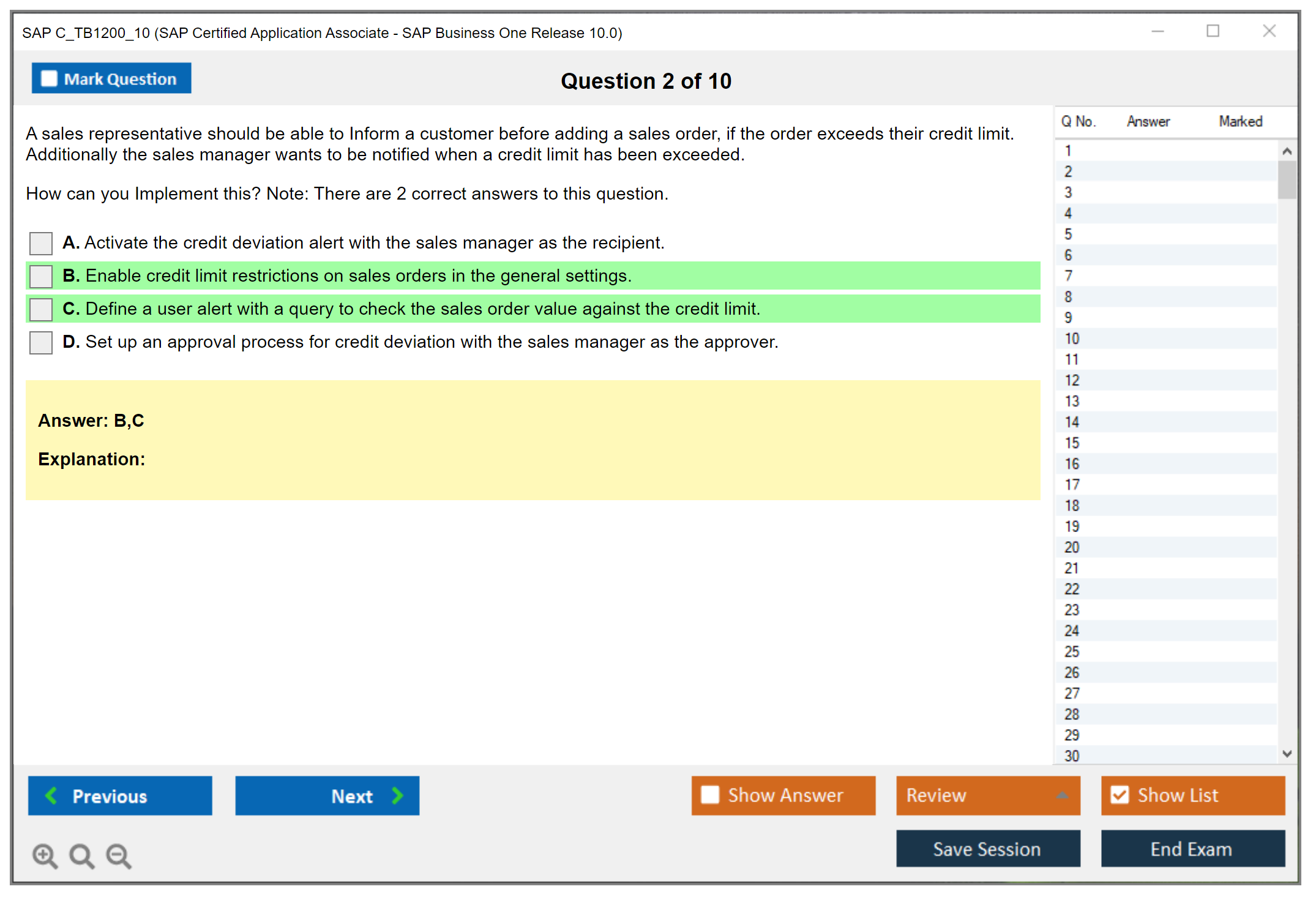Click the reset zoom magnifier icon
The image size is (1316, 900).
pos(81,855)
